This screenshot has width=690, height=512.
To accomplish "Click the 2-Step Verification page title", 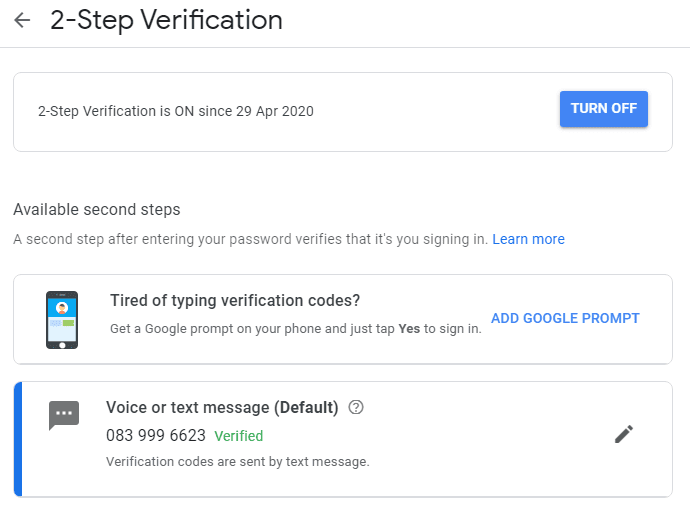I will click(x=166, y=20).
